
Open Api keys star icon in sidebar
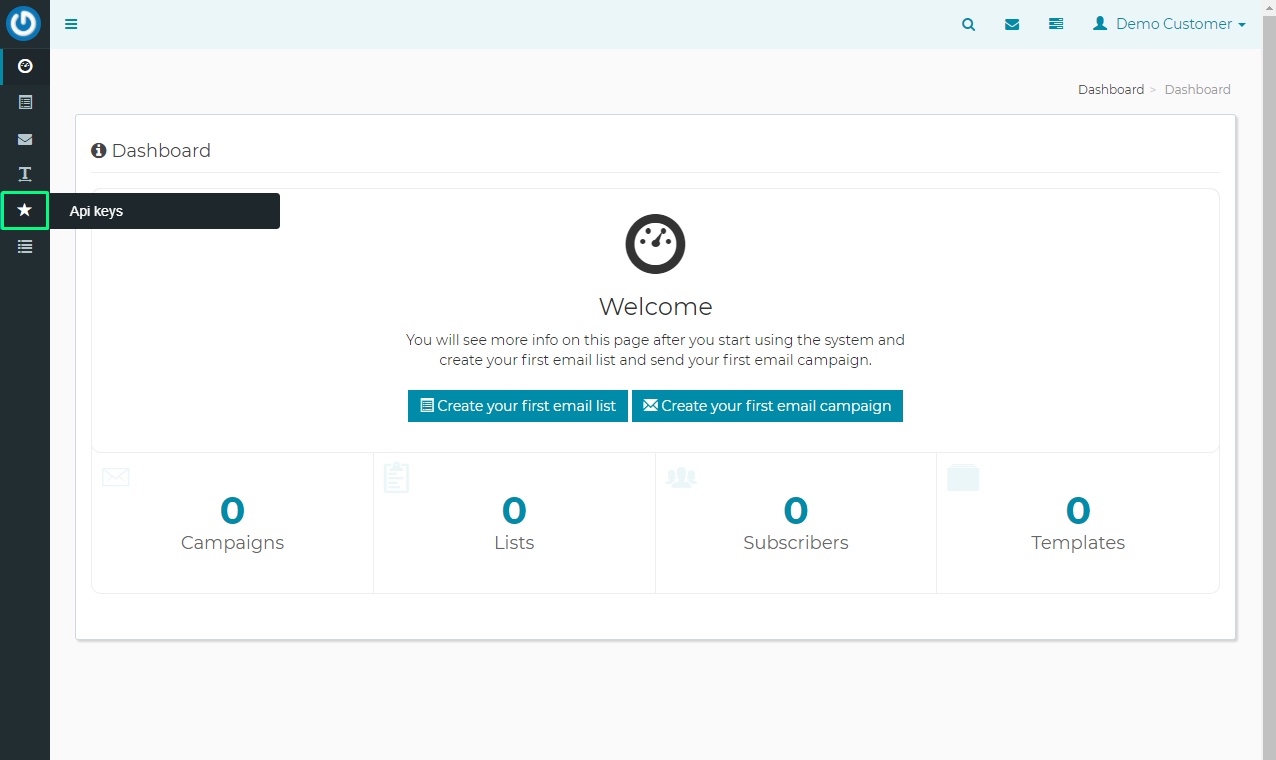tap(25, 210)
